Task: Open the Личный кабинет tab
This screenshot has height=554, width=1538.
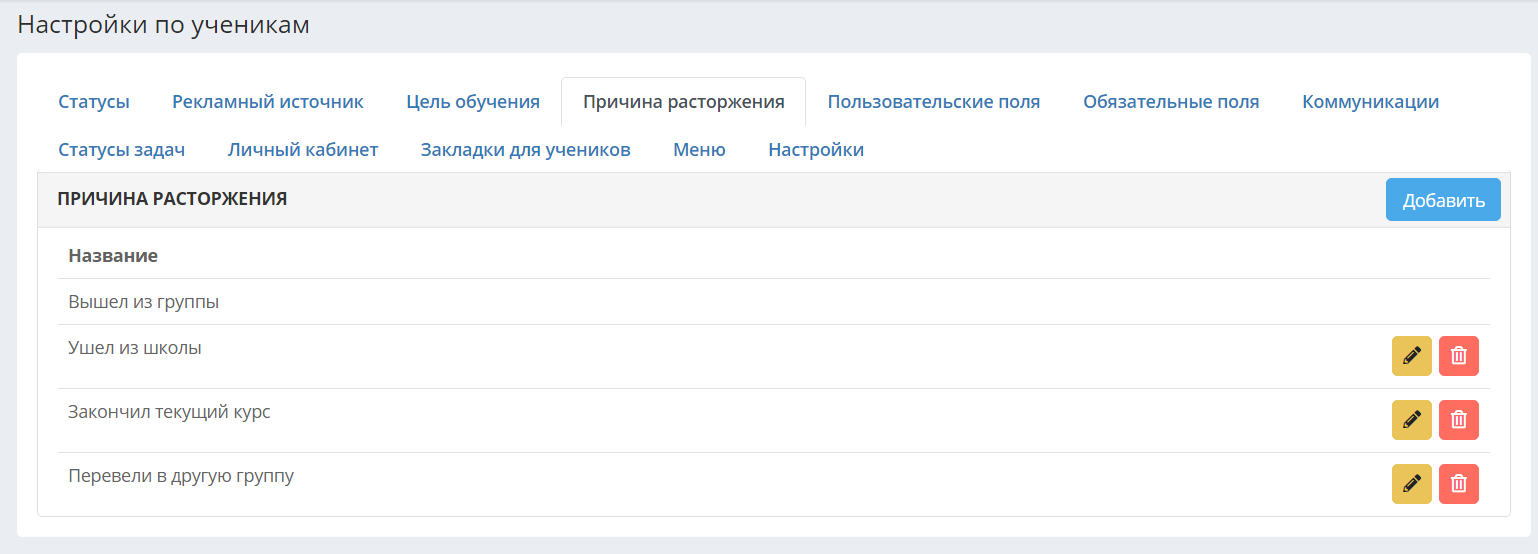Action: [x=303, y=150]
